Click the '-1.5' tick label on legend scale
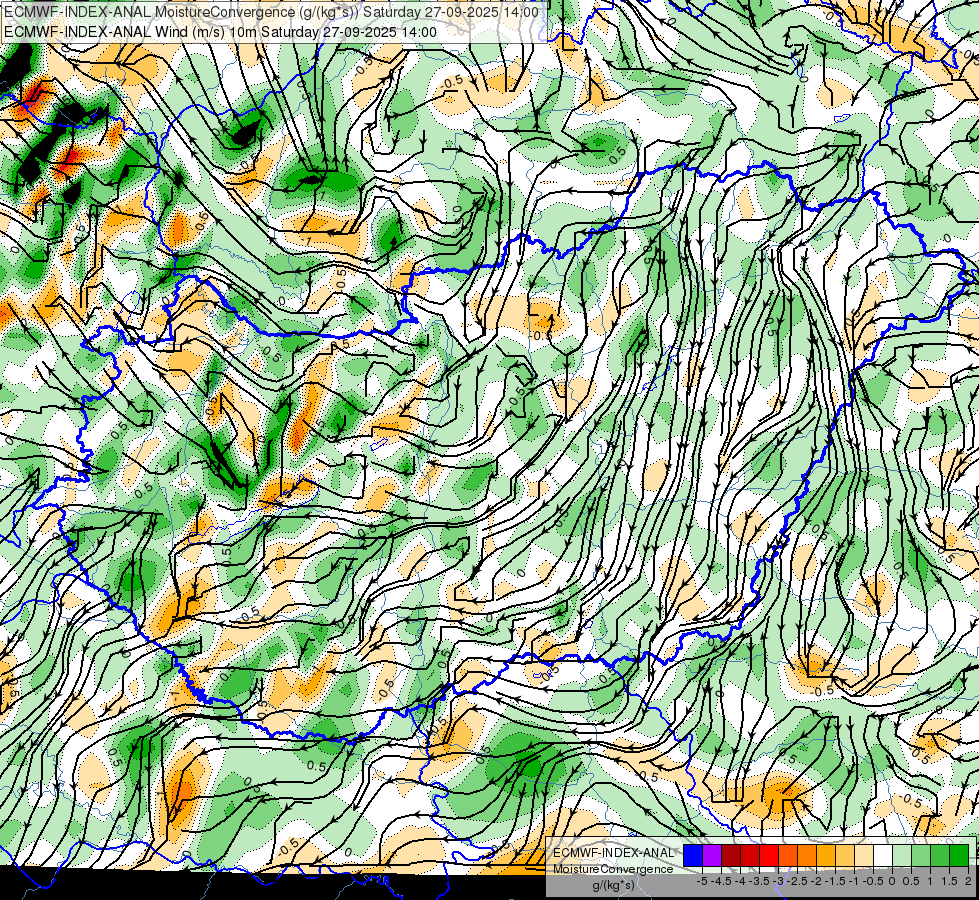The width and height of the screenshot is (979, 900). pyautogui.click(x=835, y=881)
